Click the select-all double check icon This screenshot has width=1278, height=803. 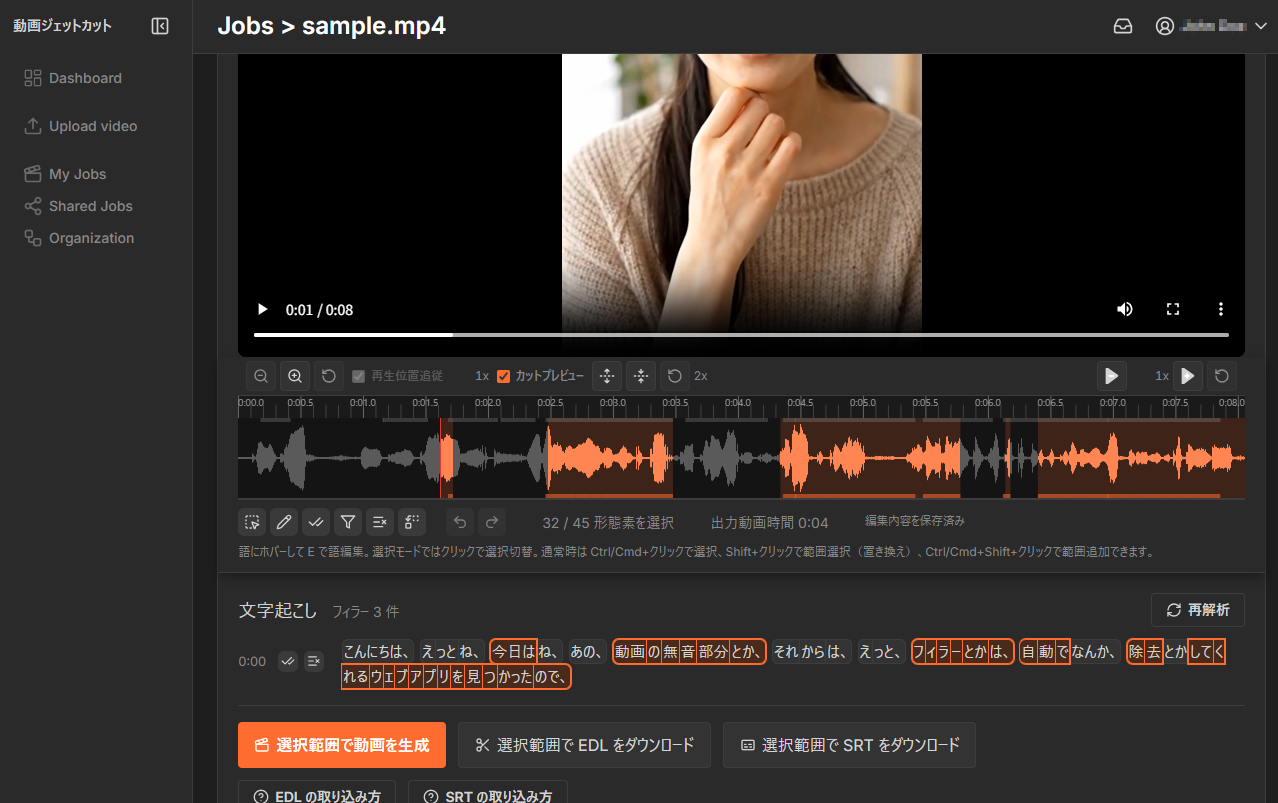click(316, 522)
